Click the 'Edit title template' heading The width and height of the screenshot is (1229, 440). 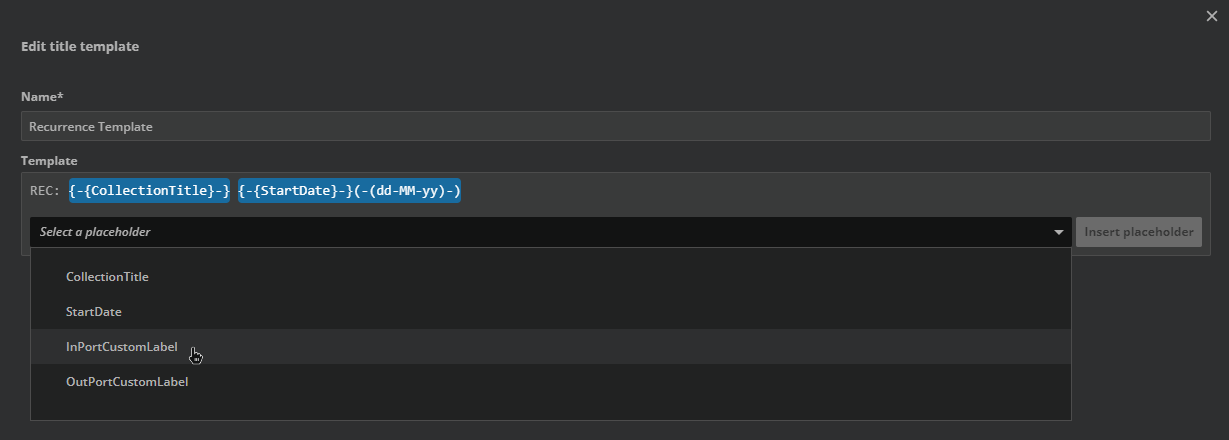coord(80,47)
